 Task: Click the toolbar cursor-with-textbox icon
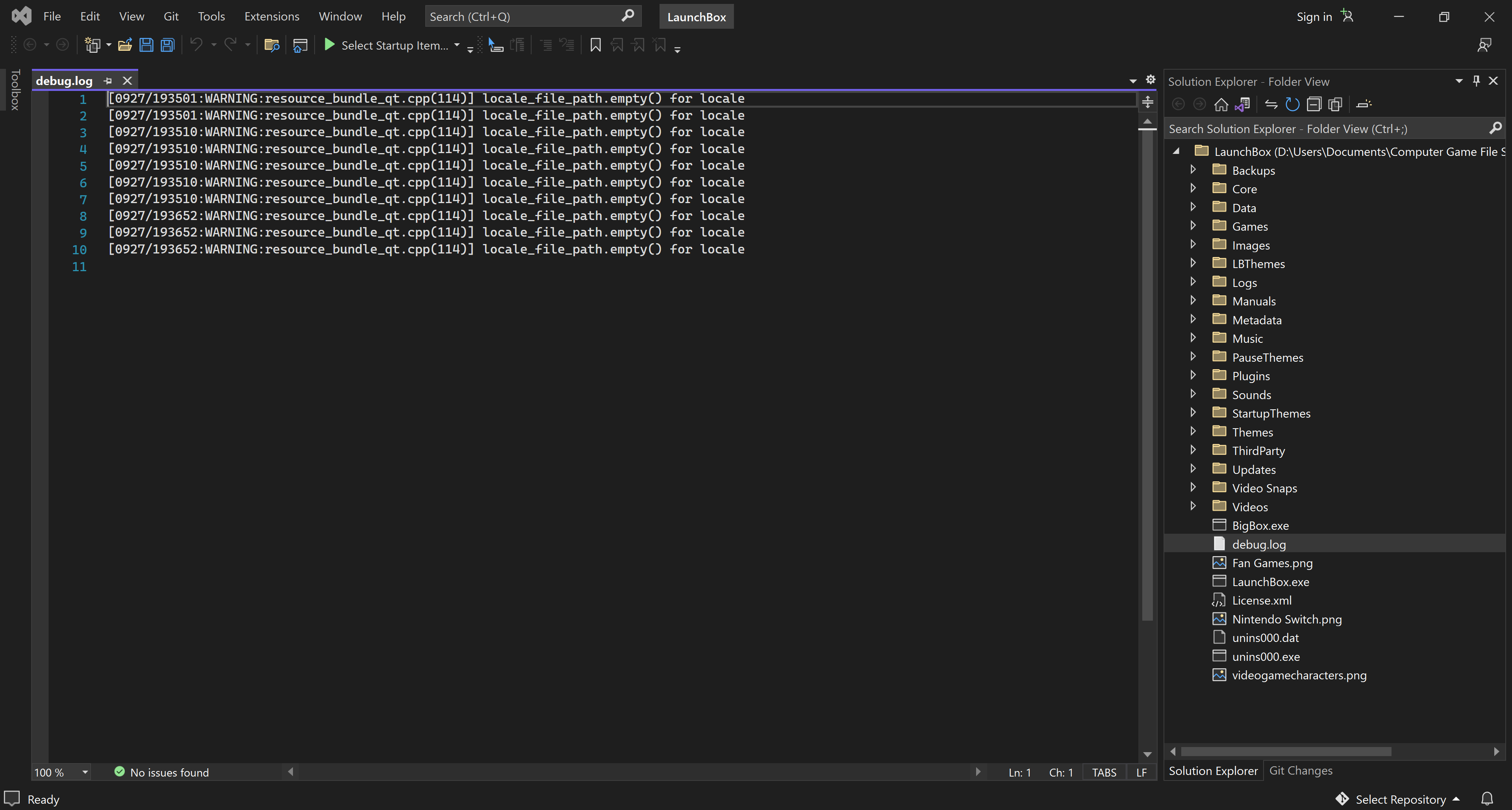[495, 45]
